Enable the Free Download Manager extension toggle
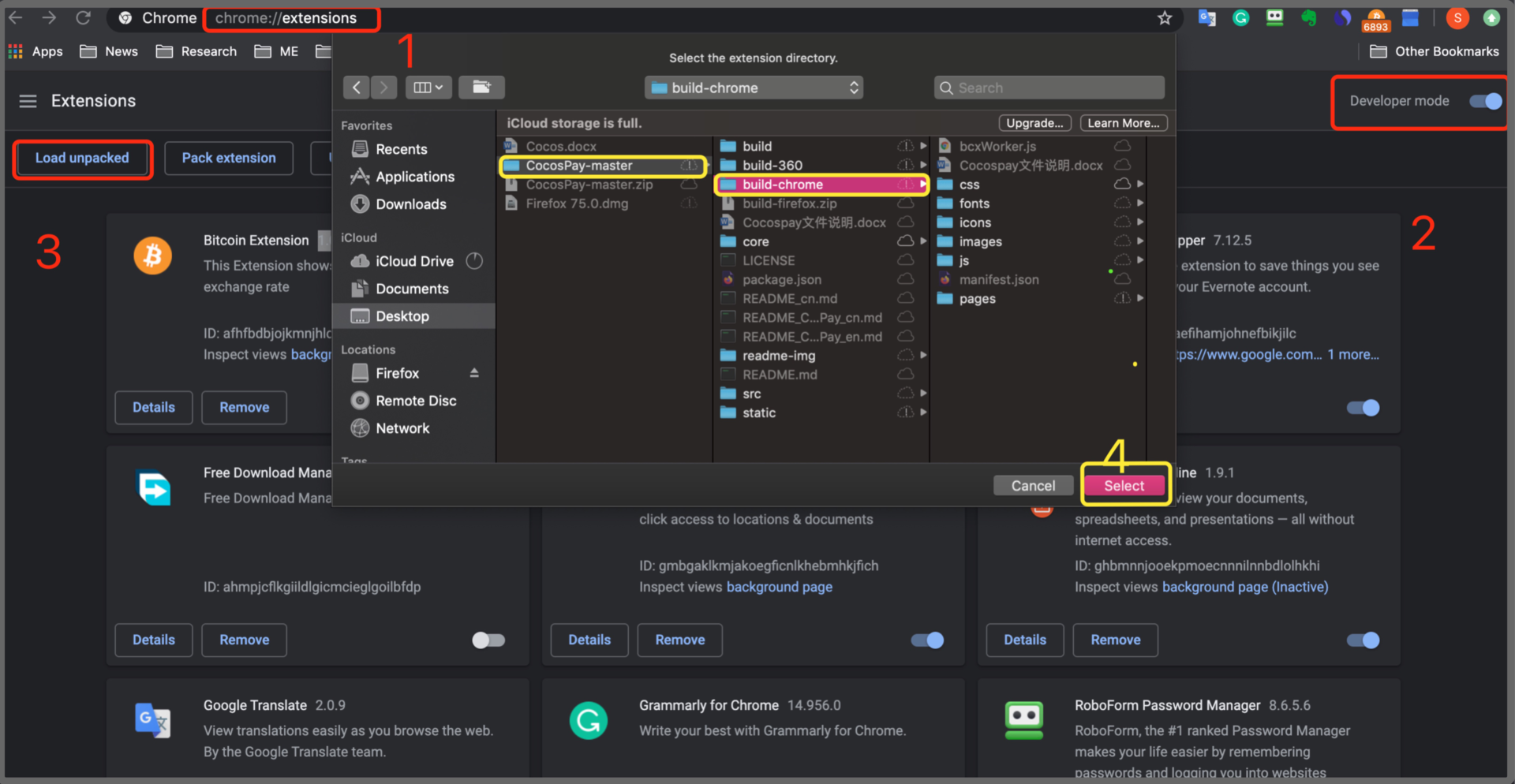Viewport: 1515px width, 784px height. [488, 640]
